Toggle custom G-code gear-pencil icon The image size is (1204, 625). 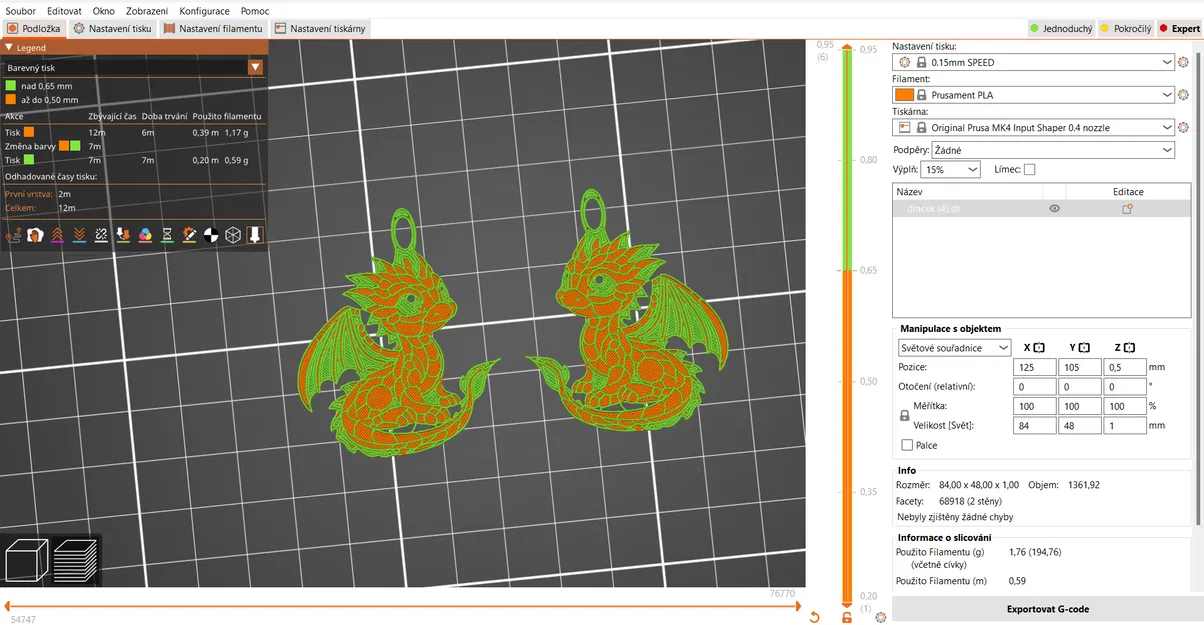tap(189, 235)
